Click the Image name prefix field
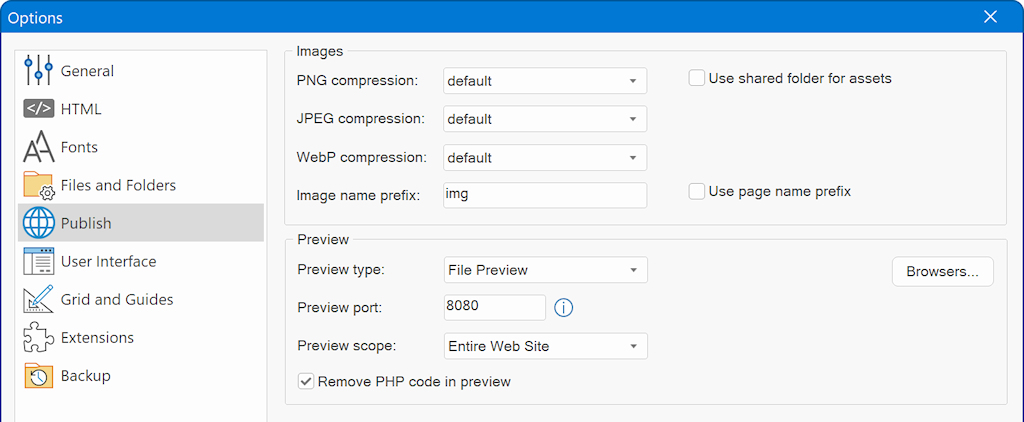The height and width of the screenshot is (422, 1024). coord(545,196)
